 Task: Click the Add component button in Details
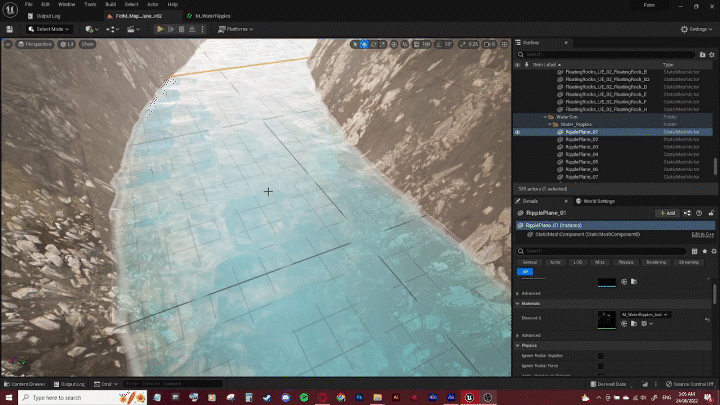(668, 213)
